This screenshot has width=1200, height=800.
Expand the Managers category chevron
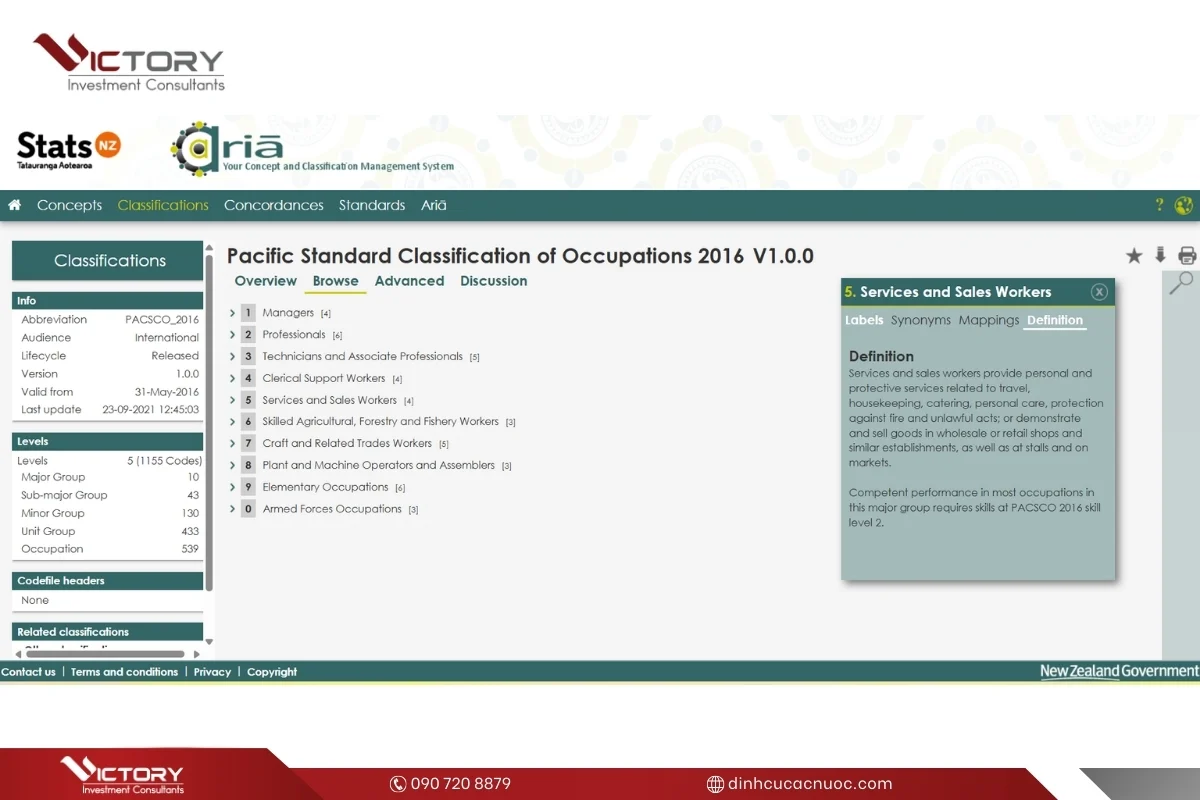click(233, 313)
